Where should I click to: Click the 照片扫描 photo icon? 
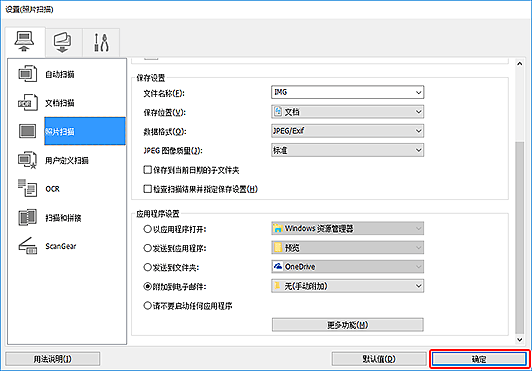27,131
